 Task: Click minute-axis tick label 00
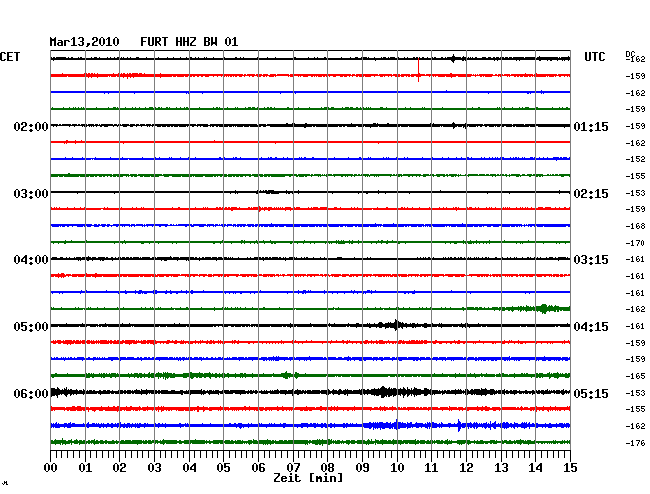pyautogui.click(x=50, y=467)
